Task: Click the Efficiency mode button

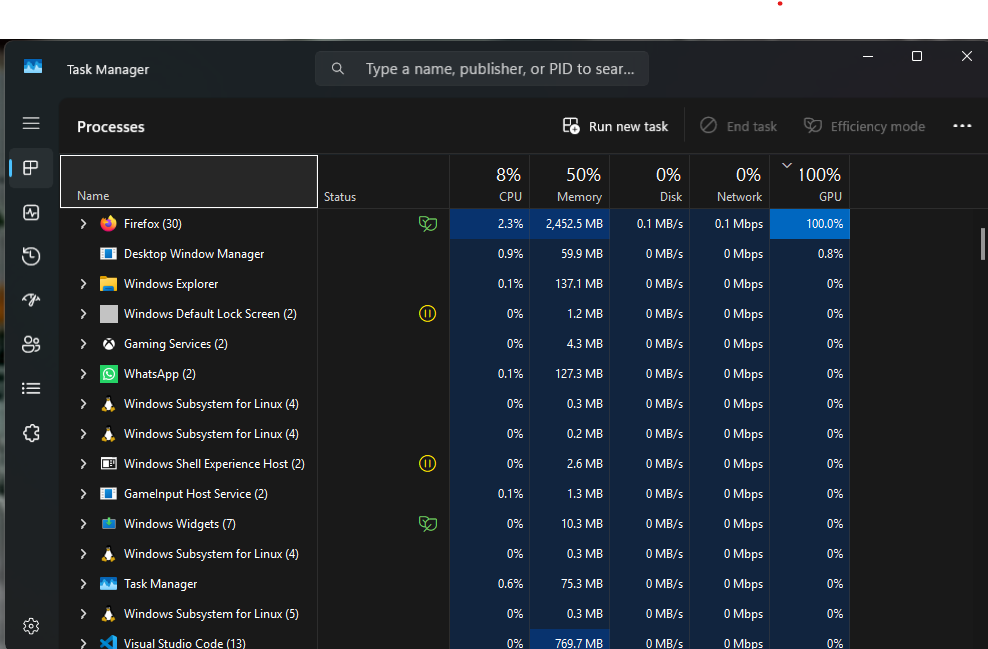Action: pyautogui.click(x=864, y=127)
